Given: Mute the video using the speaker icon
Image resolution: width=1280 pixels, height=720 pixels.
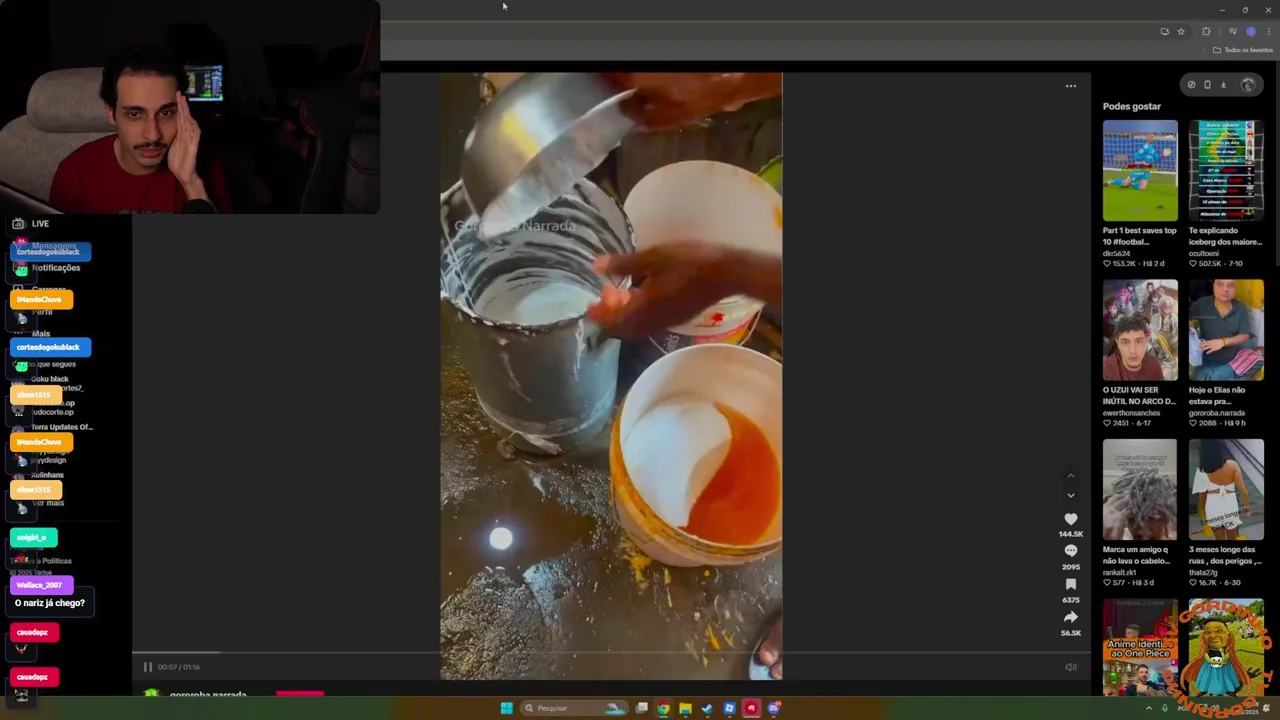Looking at the screenshot, I should [1070, 667].
